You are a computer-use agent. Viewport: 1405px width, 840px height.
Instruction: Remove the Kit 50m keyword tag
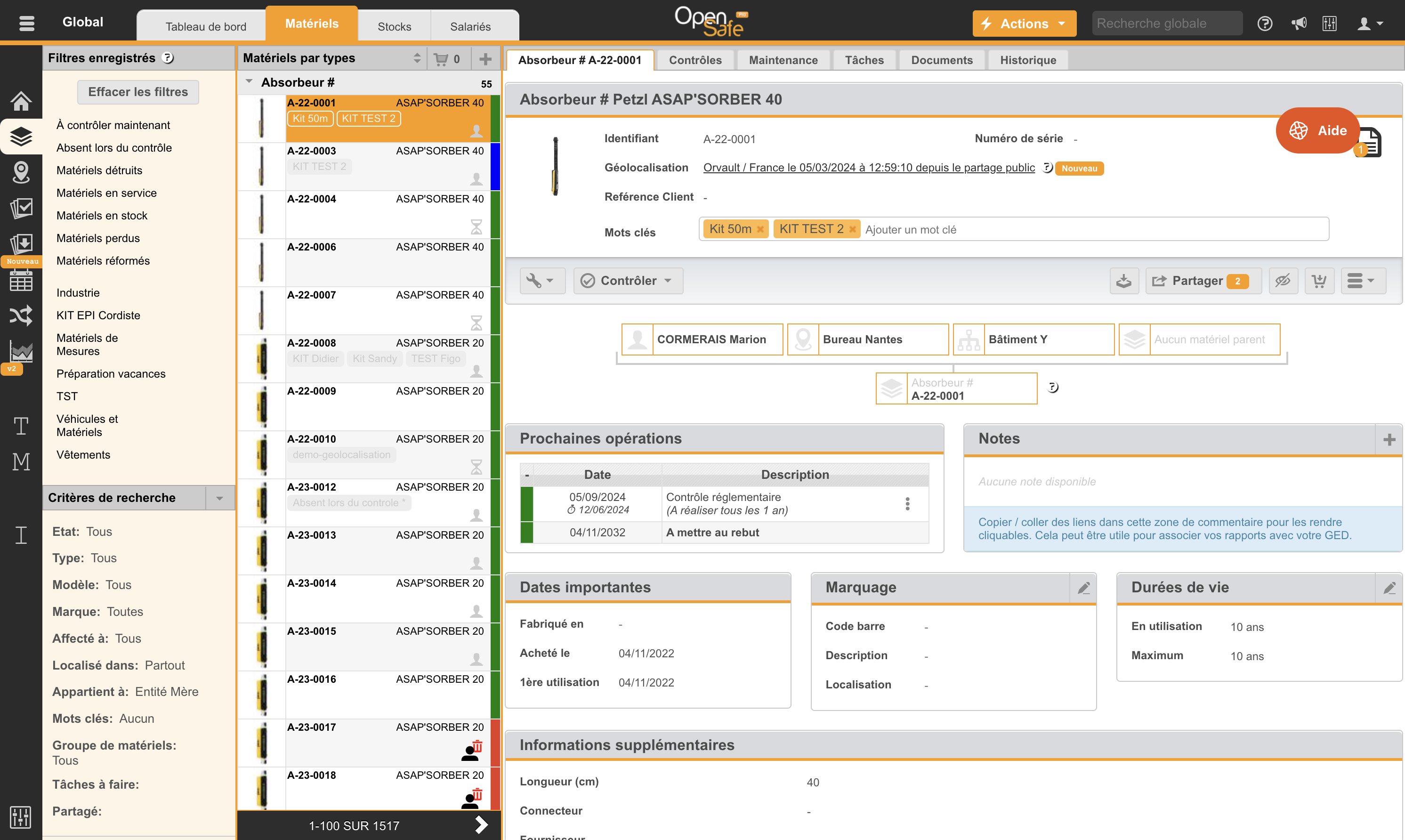[760, 229]
